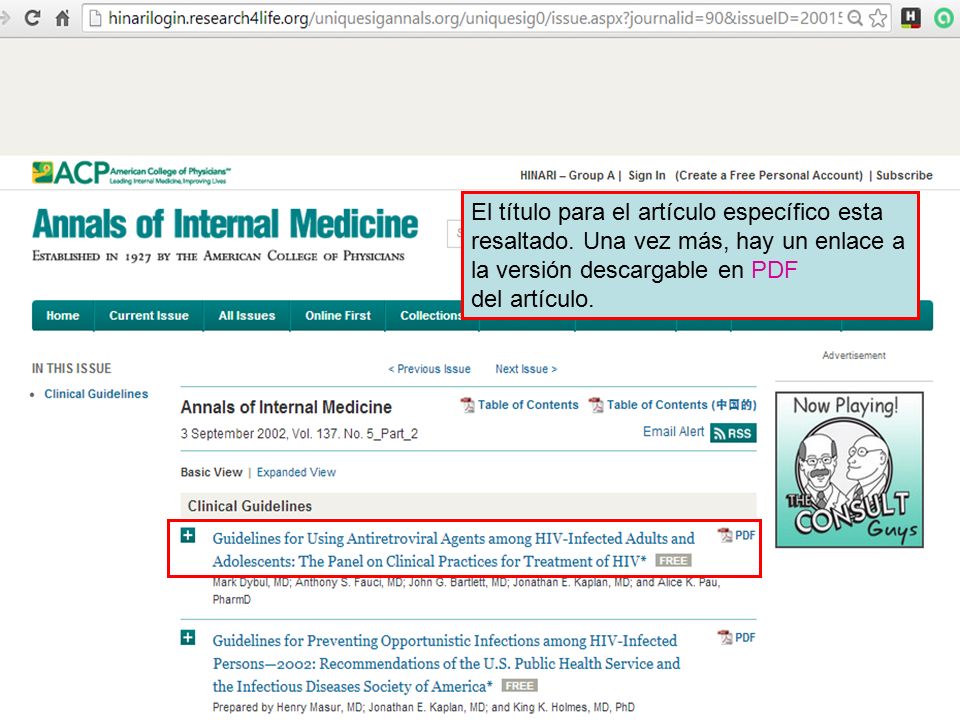Viewport: 960px width, 720px height.
Task: Go to Previous Issue link
Action: (x=429, y=369)
